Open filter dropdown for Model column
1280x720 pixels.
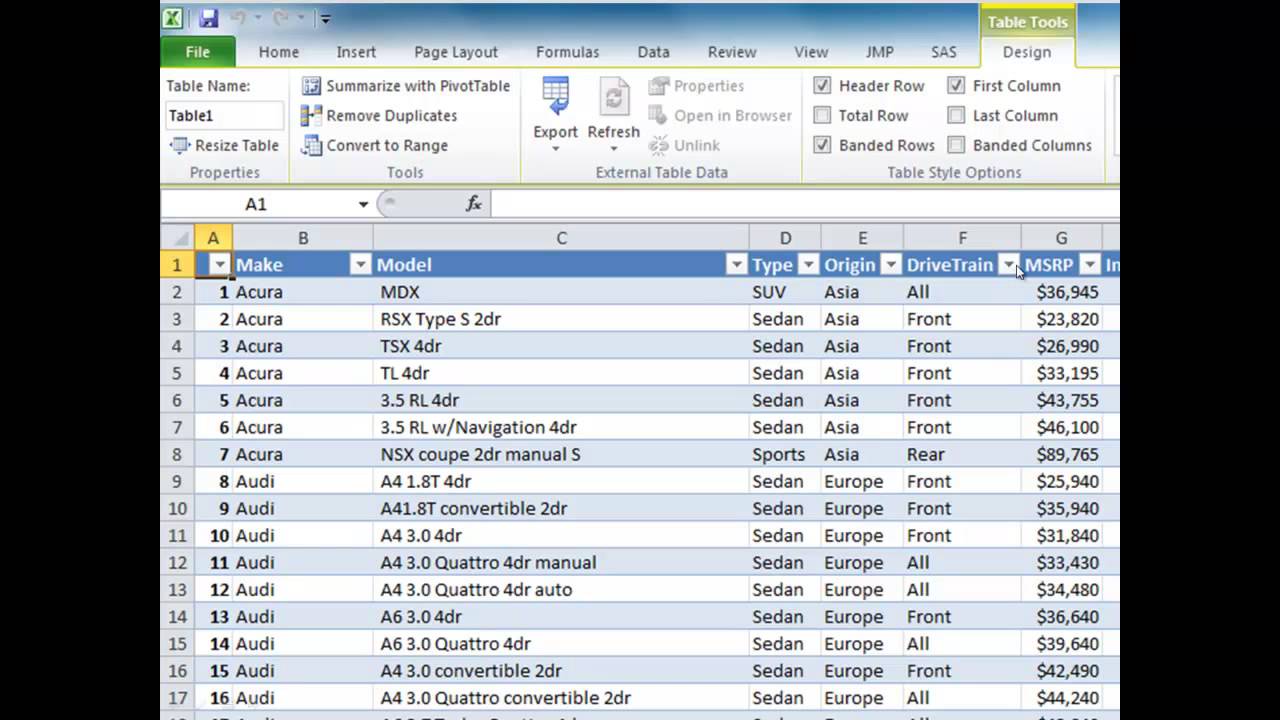click(x=737, y=265)
